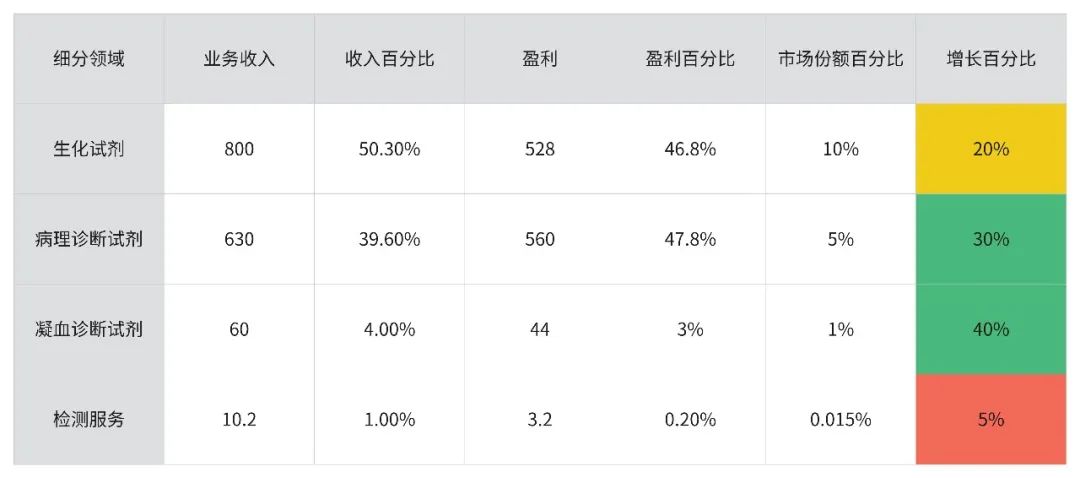The height and width of the screenshot is (478, 1080).
Task: Click the 细分领域 column header
Action: tap(89, 59)
